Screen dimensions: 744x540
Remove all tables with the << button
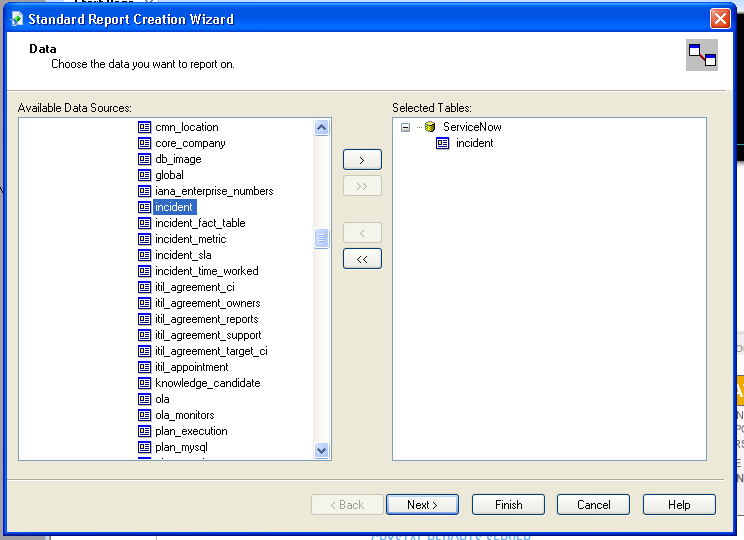(362, 259)
